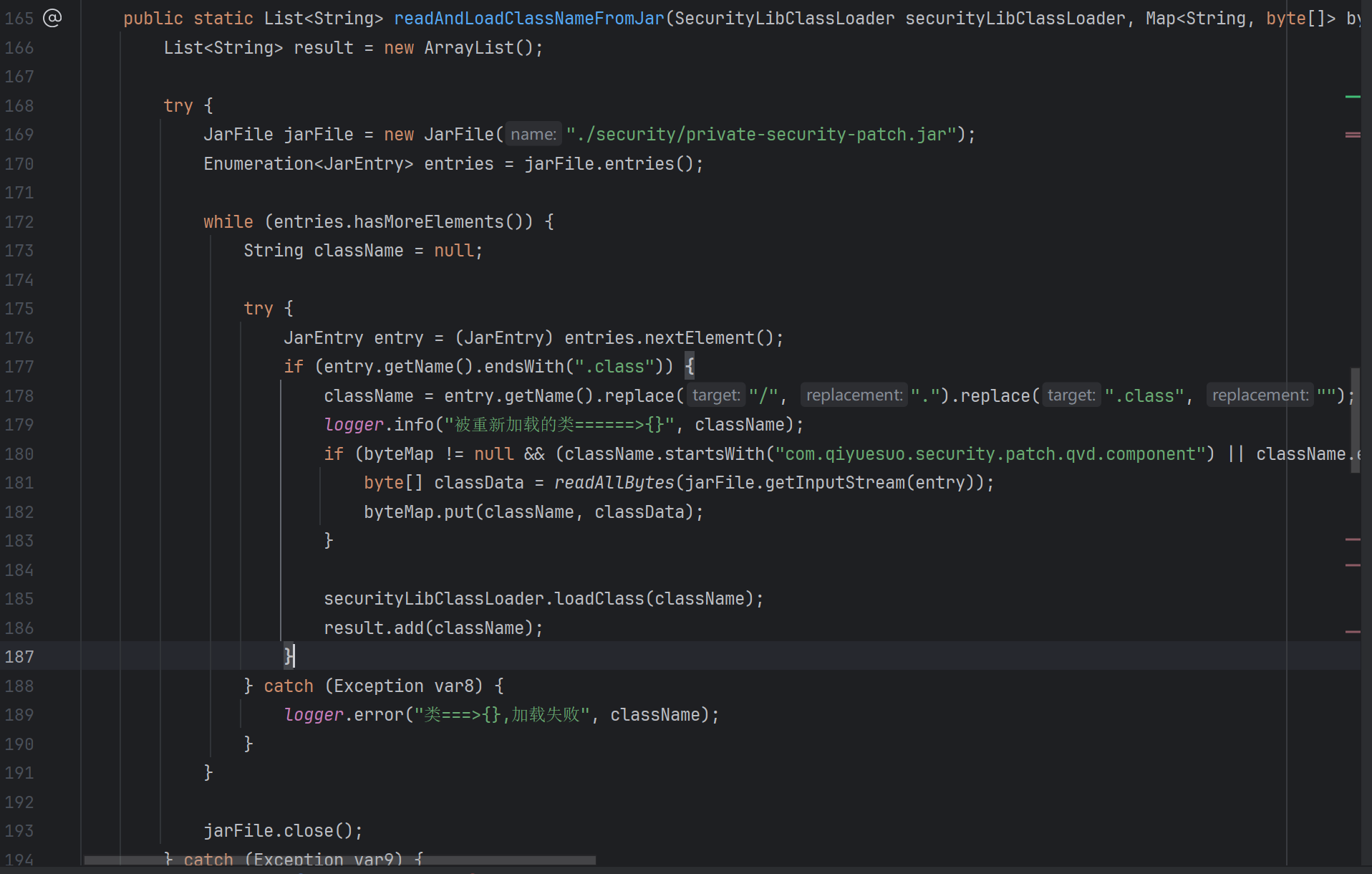Click the 'target:' hint before ".class" string
The width and height of the screenshot is (1372, 874).
point(1071,395)
